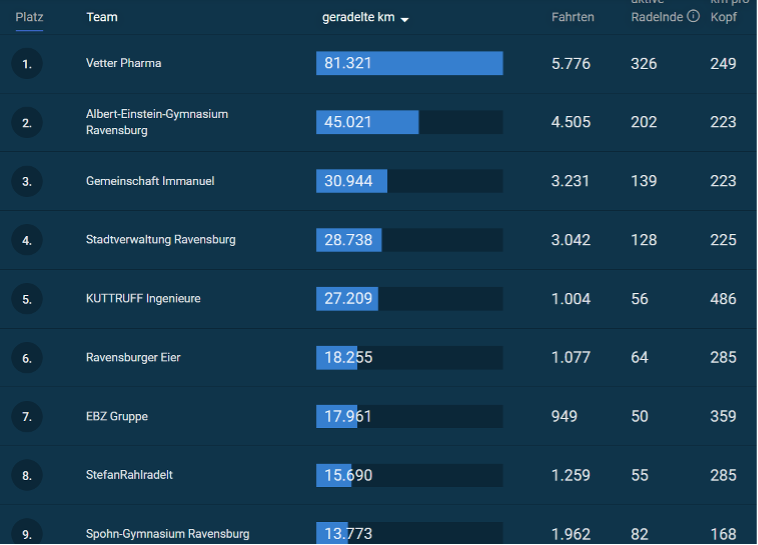Open team KUTTRUFF Ingenieure

pyautogui.click(x=143, y=298)
